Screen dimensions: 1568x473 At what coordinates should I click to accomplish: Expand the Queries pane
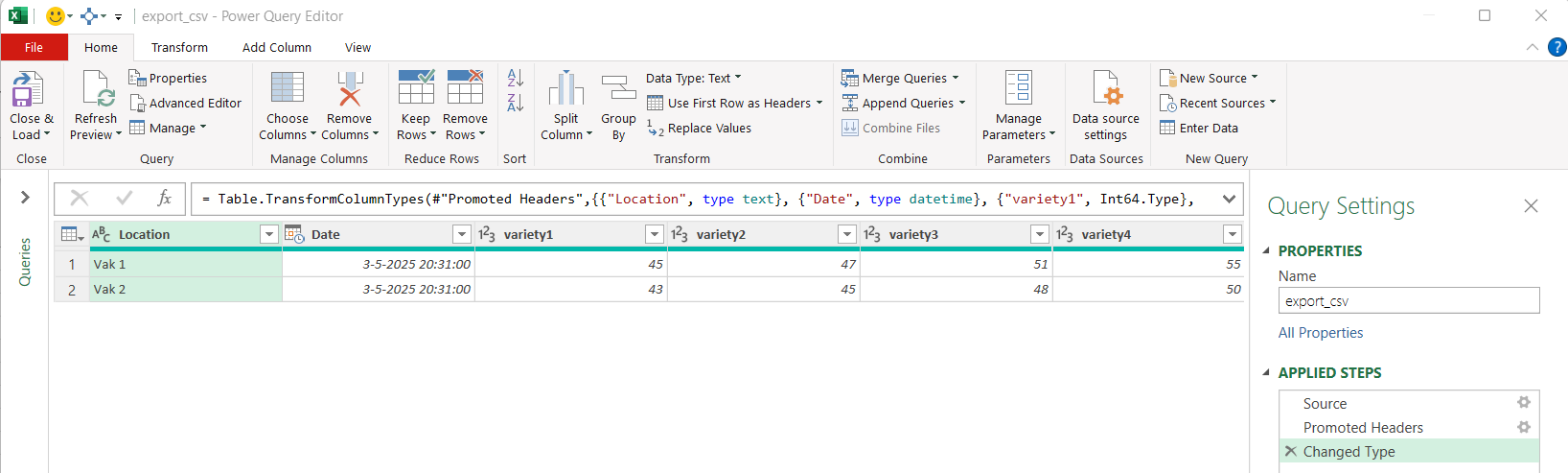point(25,198)
